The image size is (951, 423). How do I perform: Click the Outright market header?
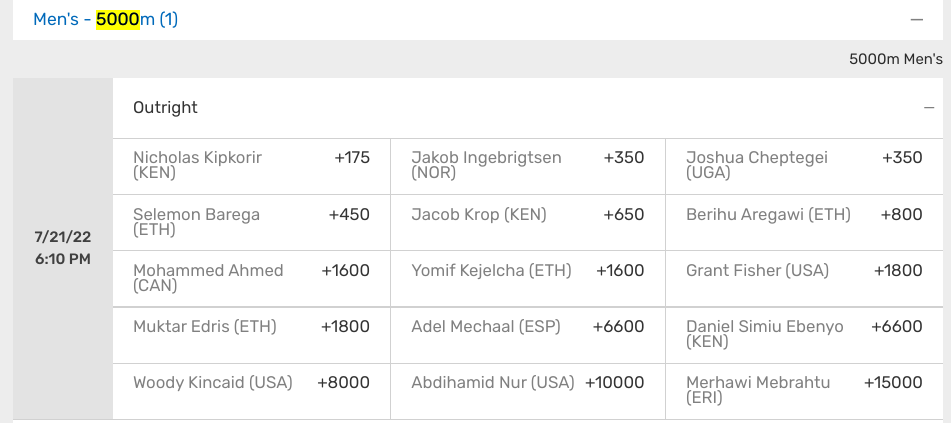point(528,108)
